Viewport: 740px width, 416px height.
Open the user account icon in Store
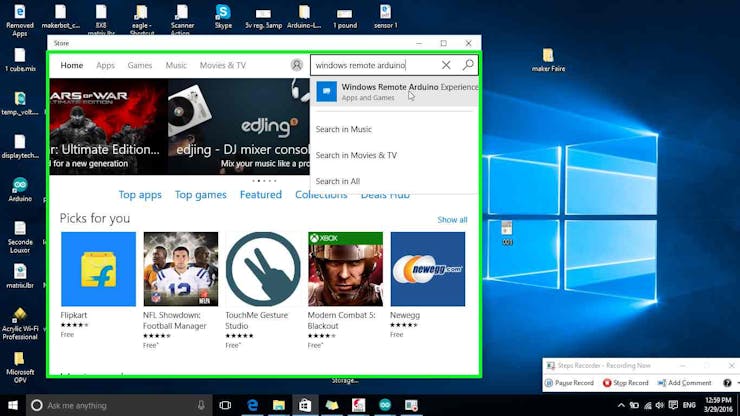[296, 65]
